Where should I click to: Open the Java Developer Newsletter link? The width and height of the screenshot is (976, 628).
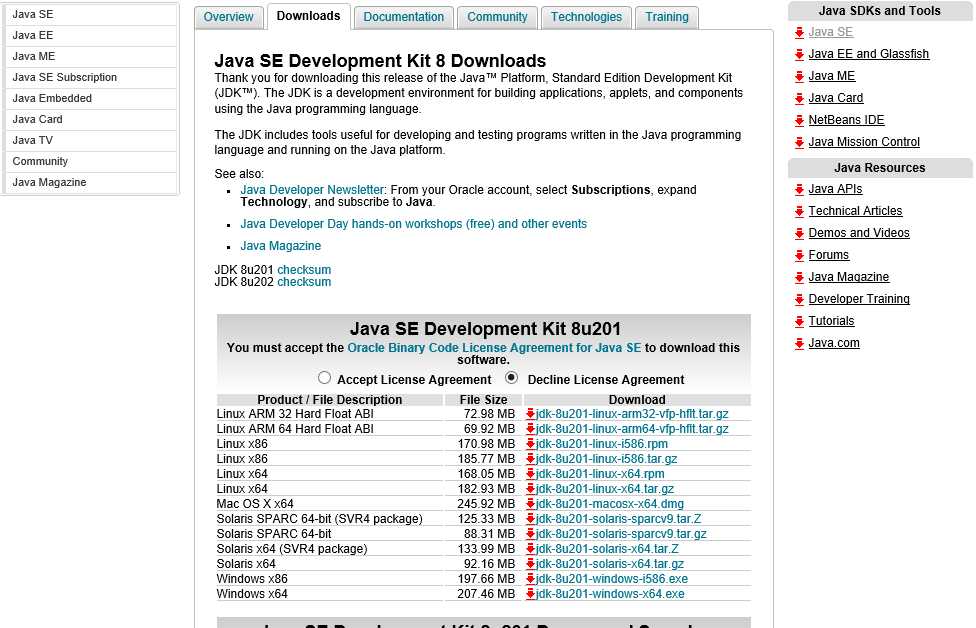coord(312,190)
